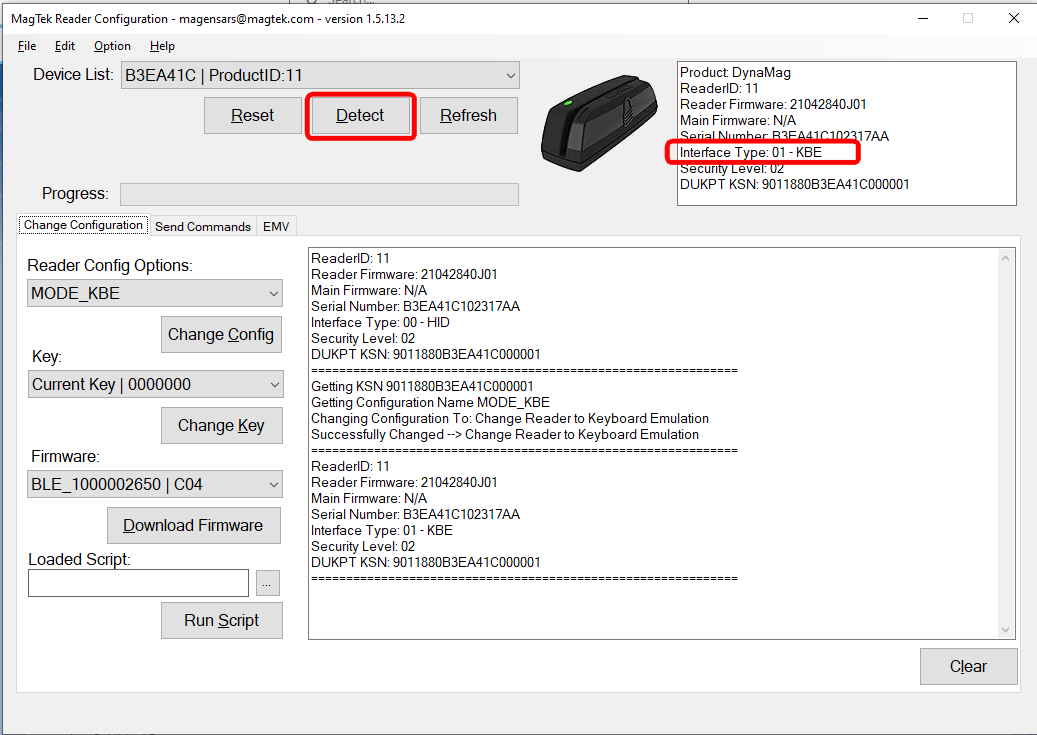Click the Change Key button
This screenshot has width=1037, height=735.
221,425
